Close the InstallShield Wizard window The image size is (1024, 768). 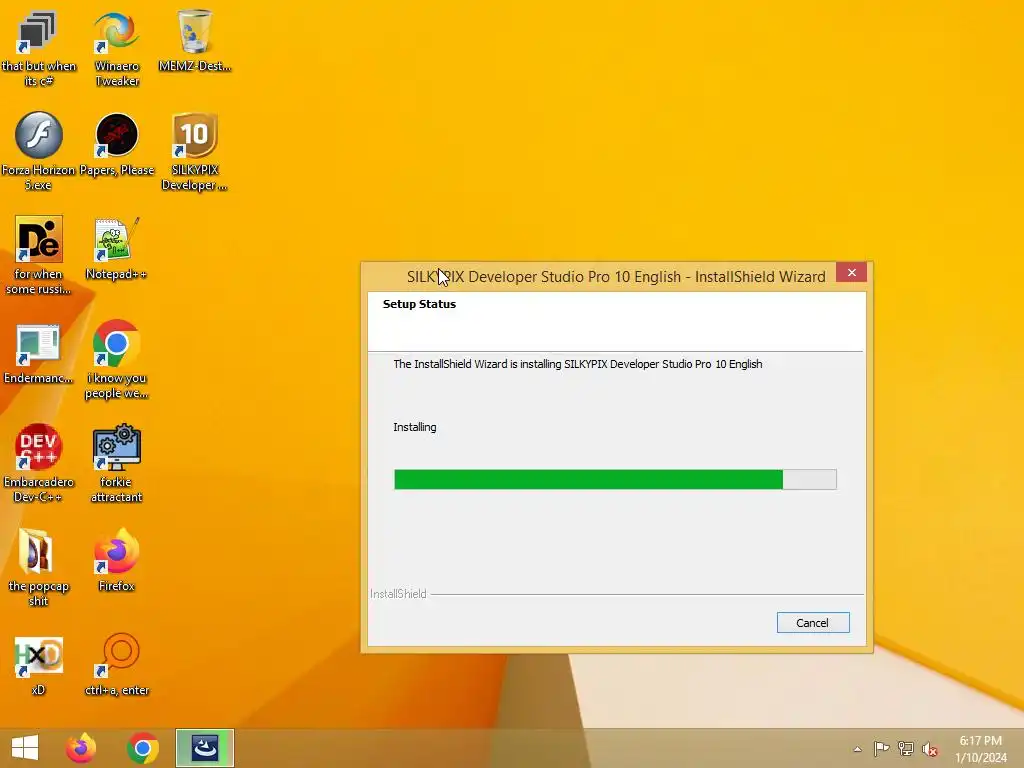click(x=852, y=272)
